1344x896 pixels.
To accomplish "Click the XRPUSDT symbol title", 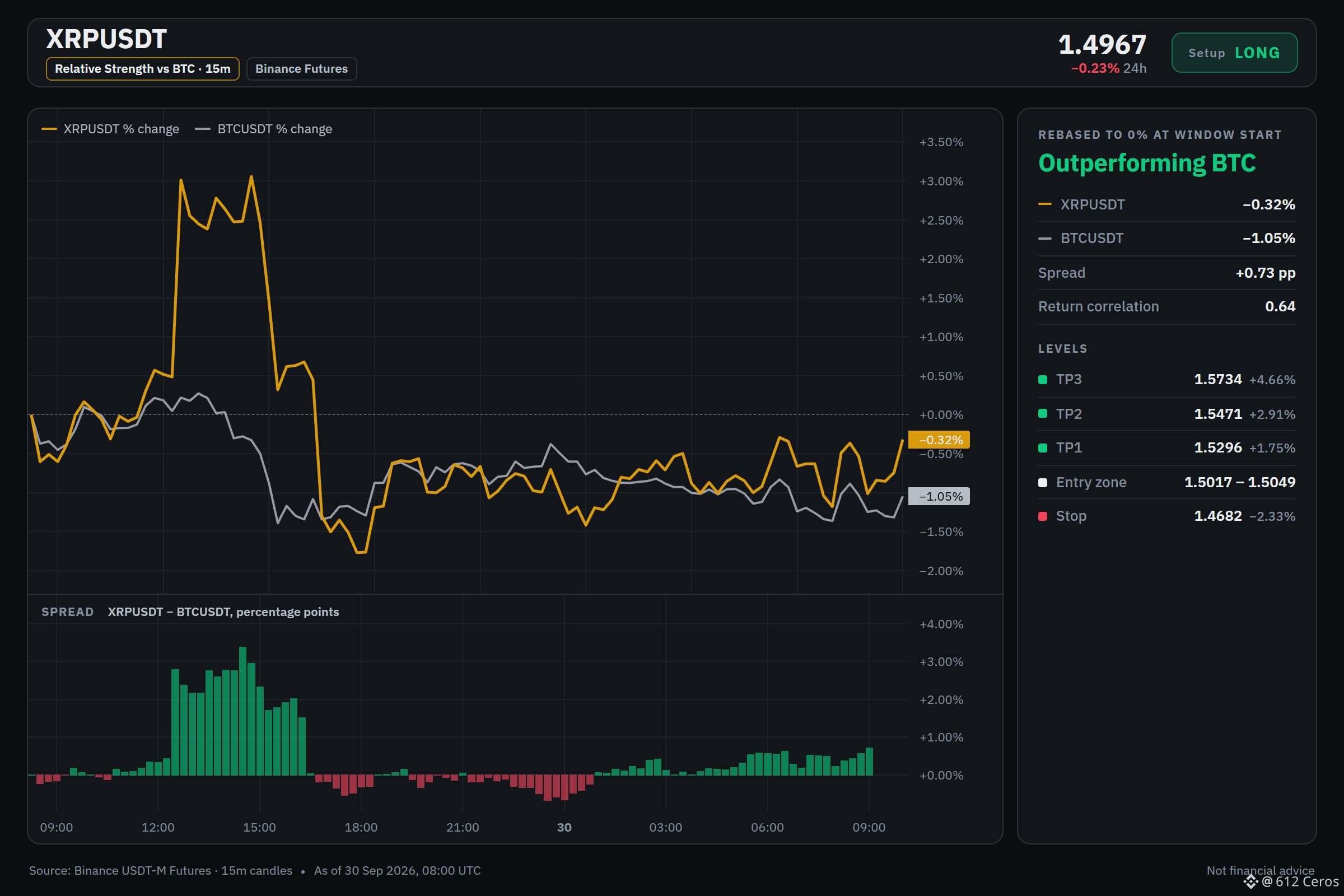I will (106, 39).
